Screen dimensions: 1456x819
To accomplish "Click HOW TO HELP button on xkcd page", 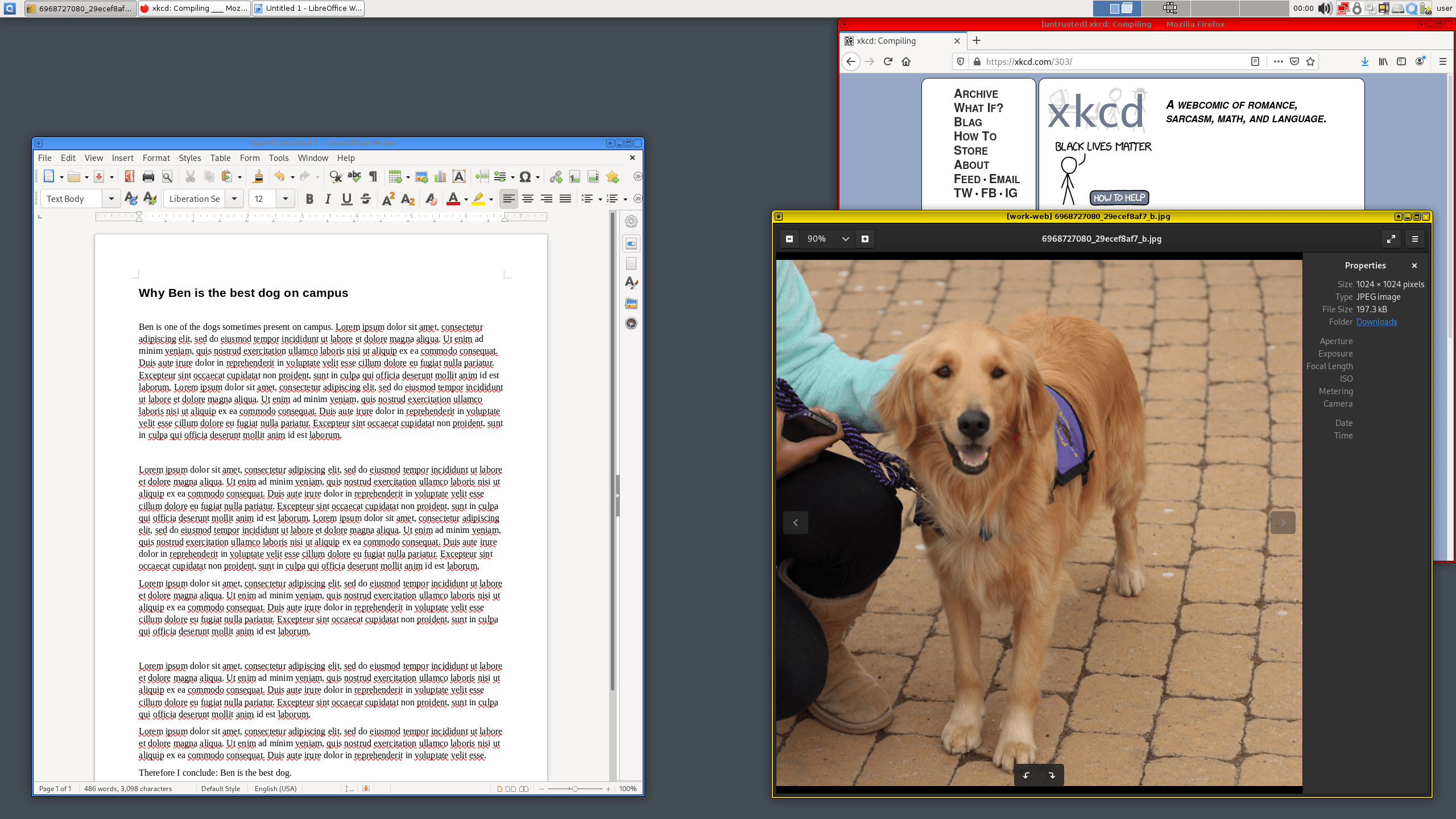I will (x=1119, y=197).
